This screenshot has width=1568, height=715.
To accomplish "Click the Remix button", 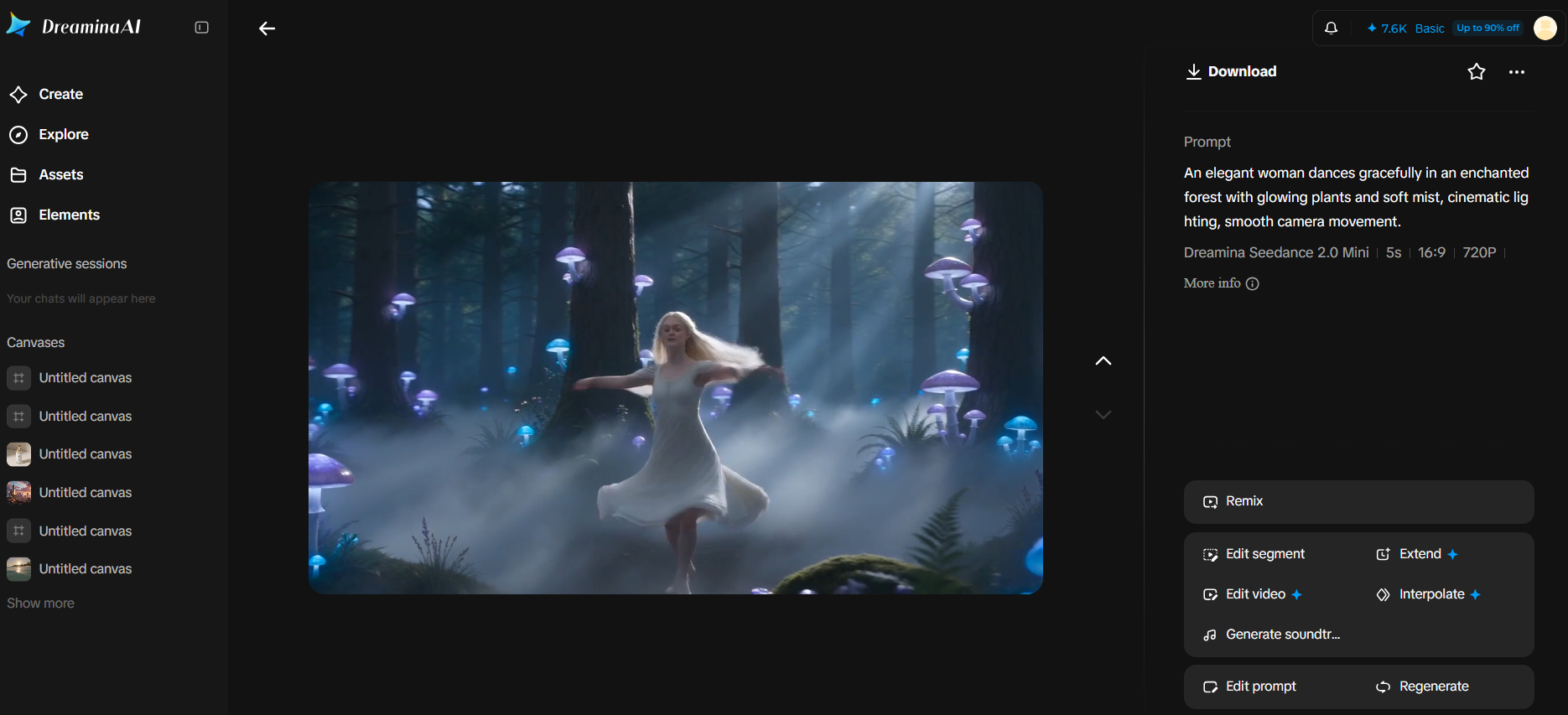I will 1358,501.
